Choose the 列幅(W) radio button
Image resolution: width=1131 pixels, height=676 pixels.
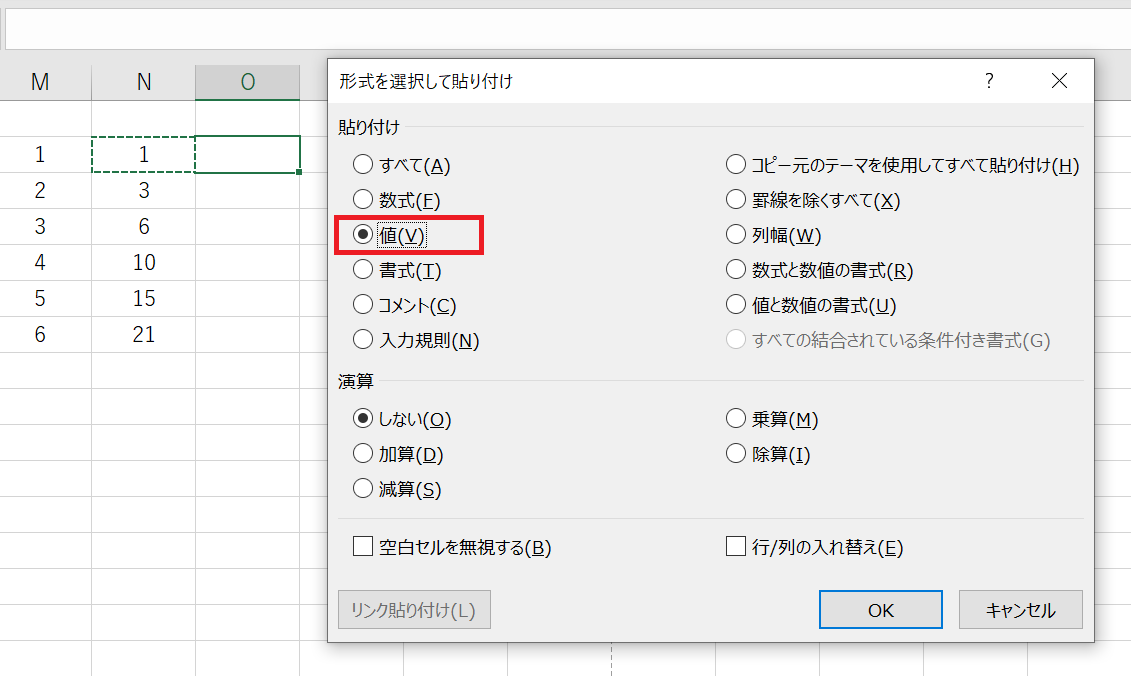pos(736,235)
